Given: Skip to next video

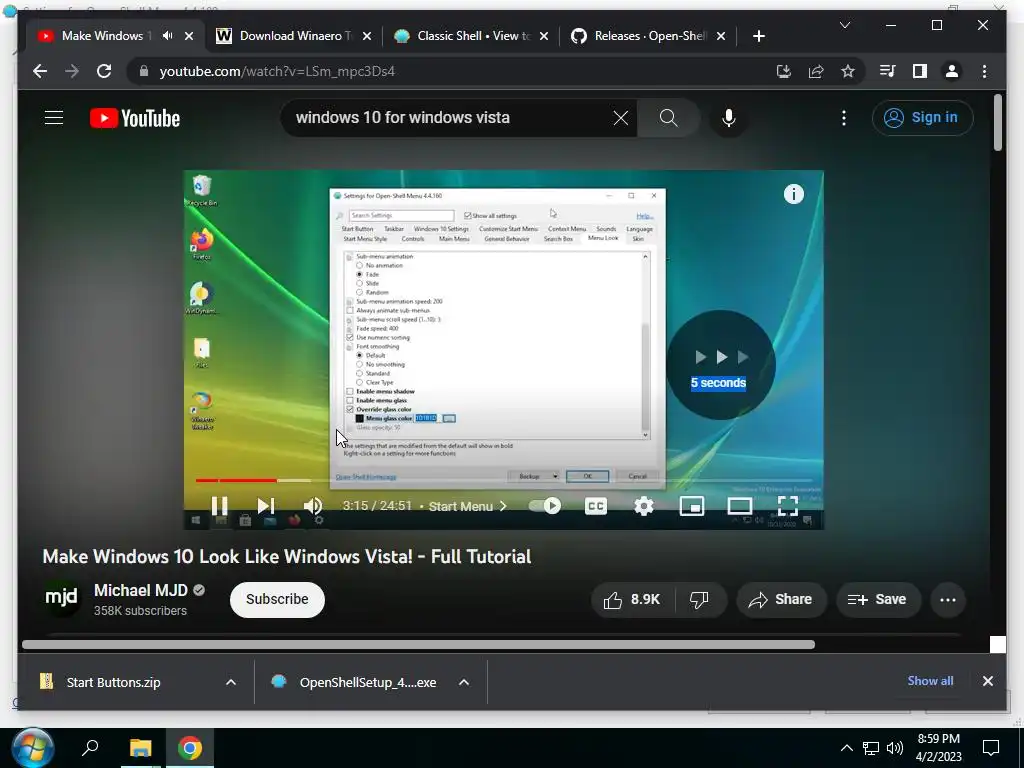Looking at the screenshot, I should pos(266,505).
